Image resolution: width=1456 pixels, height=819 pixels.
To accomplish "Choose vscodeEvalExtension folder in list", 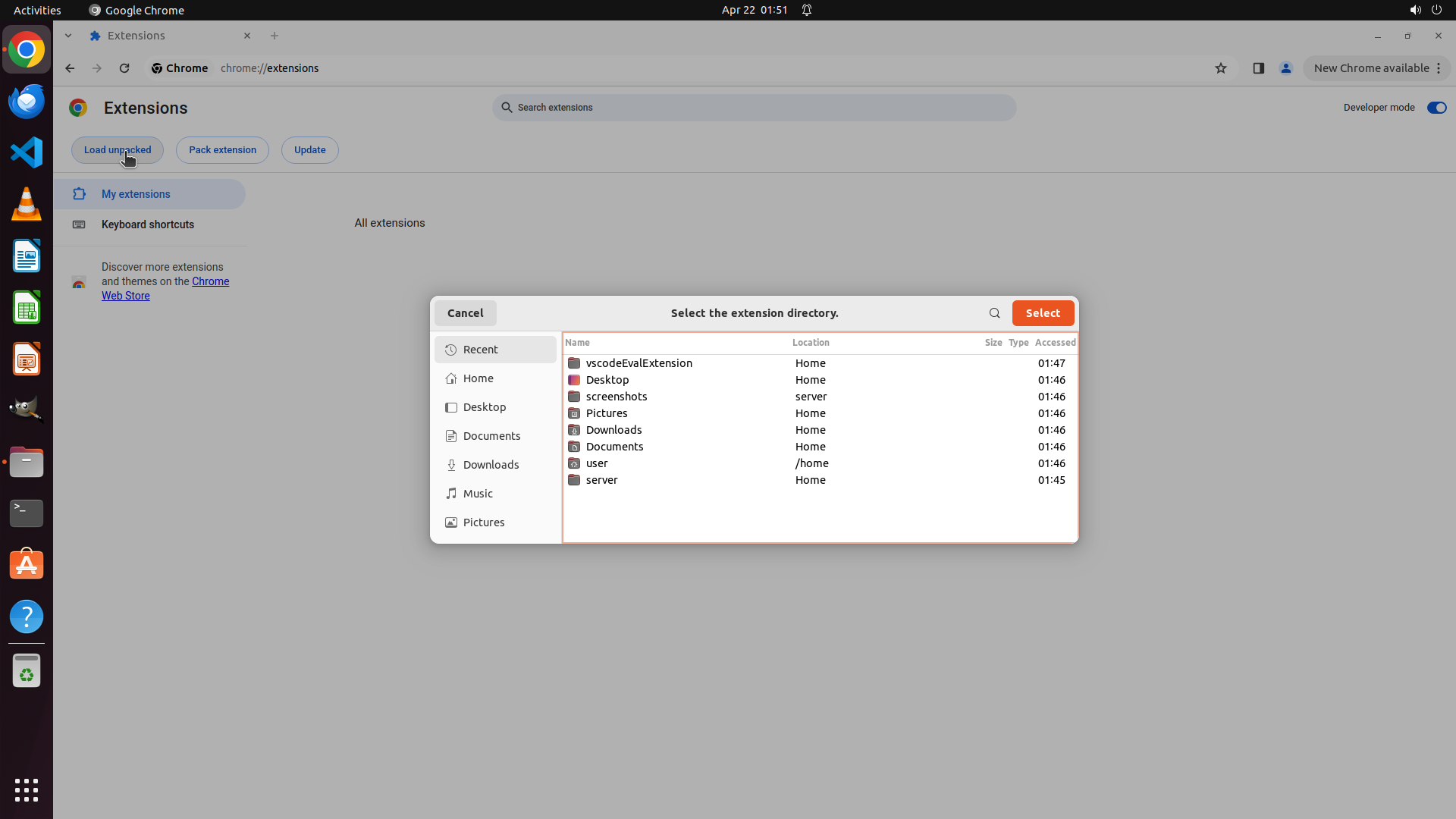I will click(x=639, y=363).
